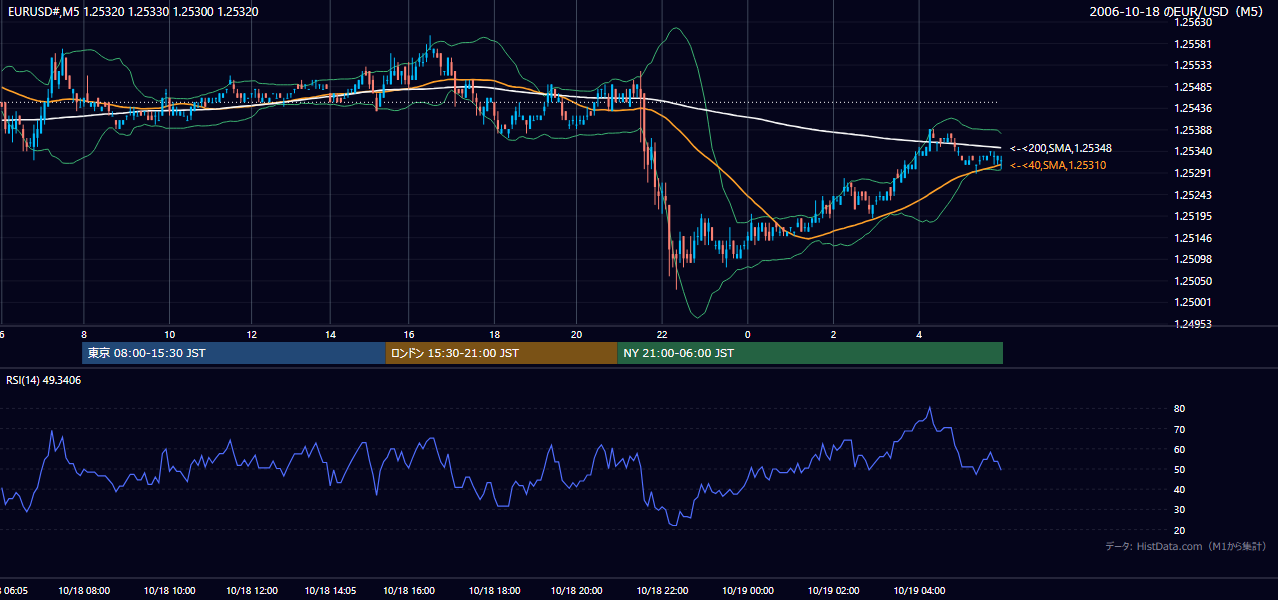Click price axis label 1.25388
The image size is (1278, 600).
tap(1193, 130)
